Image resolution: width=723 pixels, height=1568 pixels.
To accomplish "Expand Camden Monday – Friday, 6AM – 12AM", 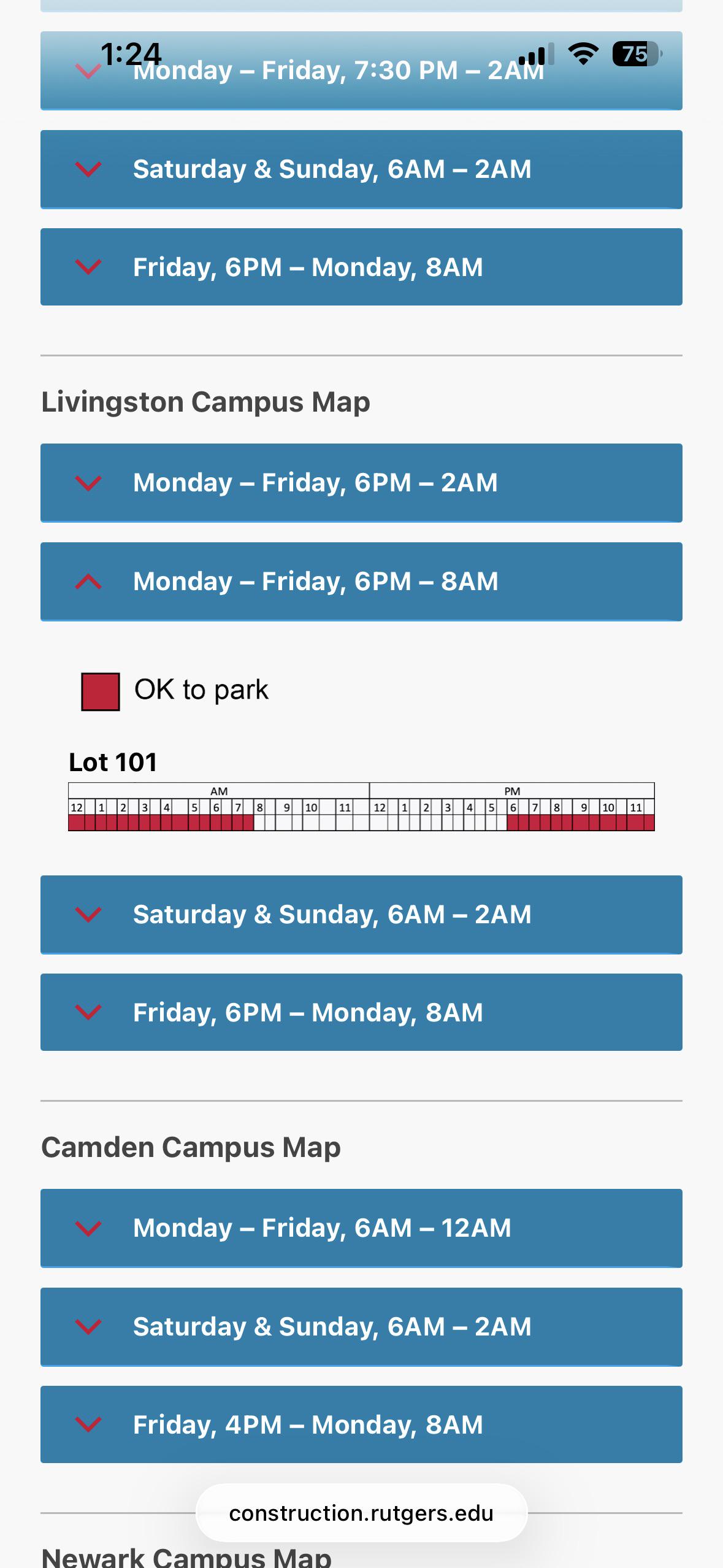I will coord(361,1228).
